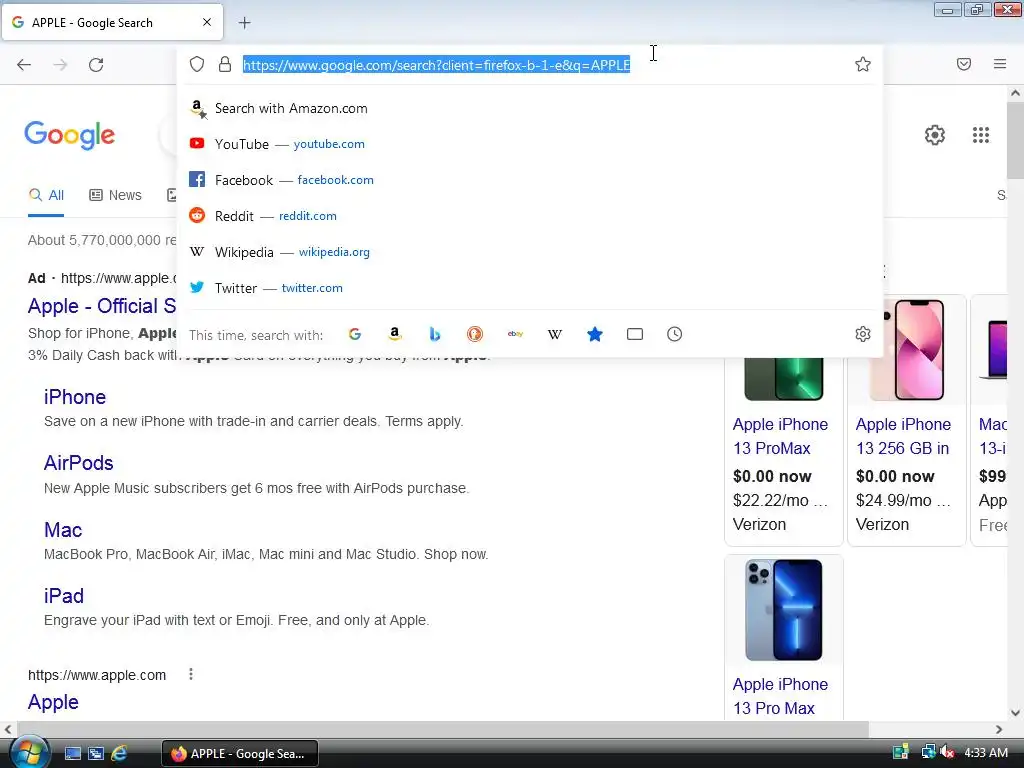Open the Mac sitelink

63,530
